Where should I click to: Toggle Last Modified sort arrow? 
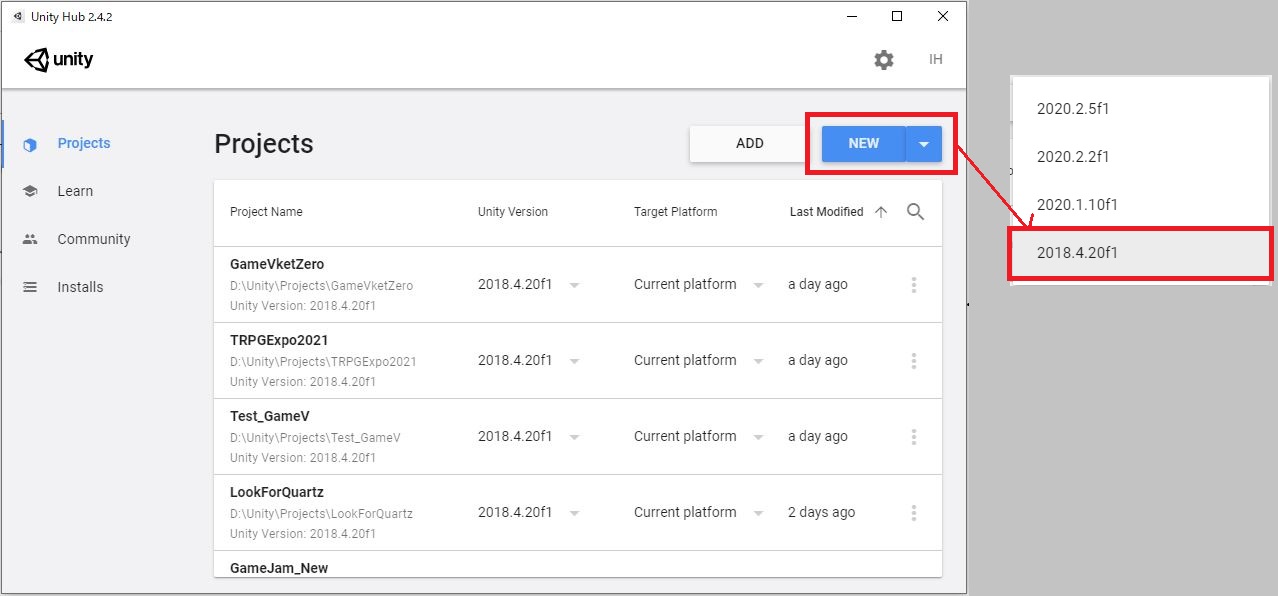pos(881,212)
